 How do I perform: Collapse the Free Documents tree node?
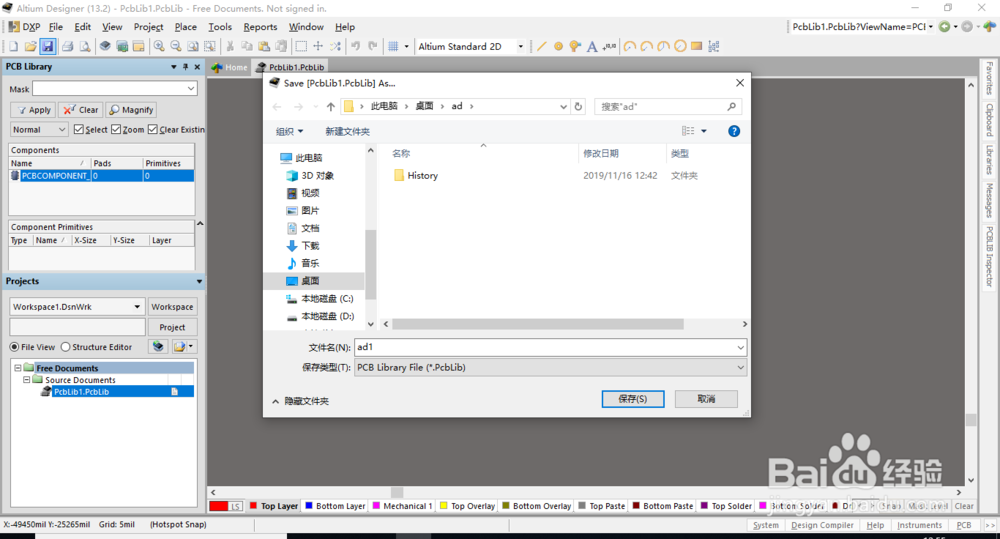pyautogui.click(x=18, y=368)
